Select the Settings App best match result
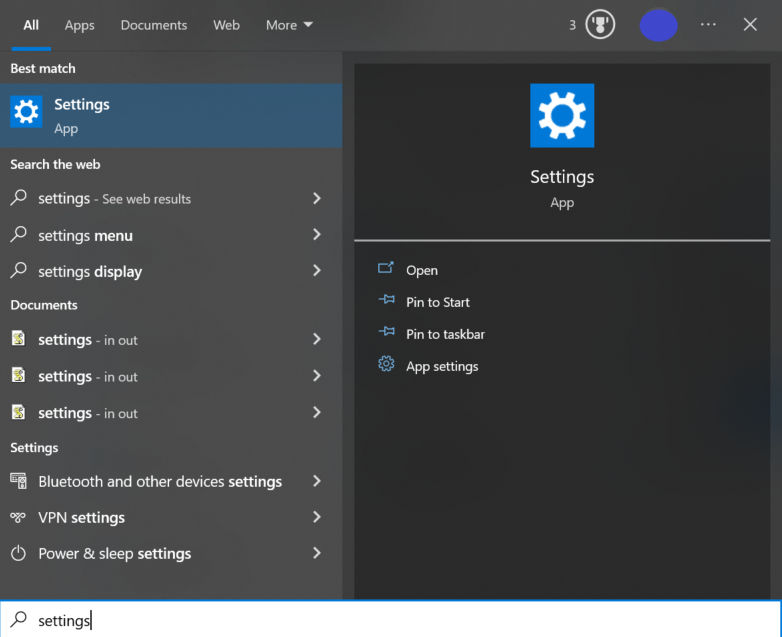The width and height of the screenshot is (782, 637). pos(170,115)
